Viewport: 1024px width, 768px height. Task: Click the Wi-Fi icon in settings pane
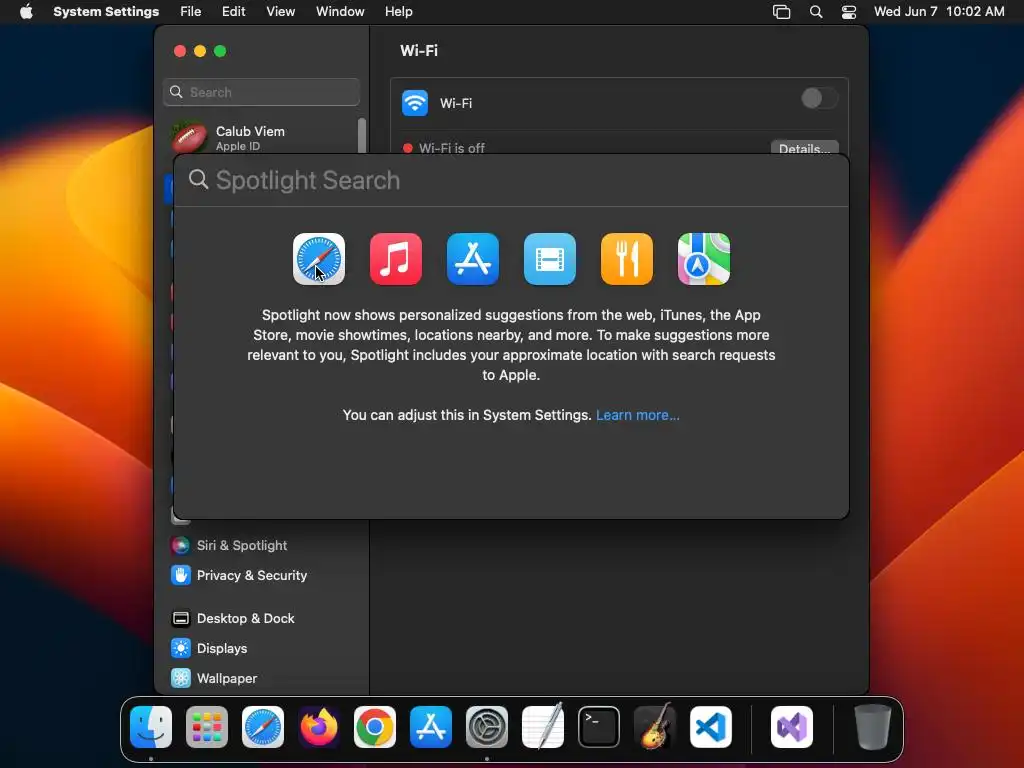pos(415,103)
